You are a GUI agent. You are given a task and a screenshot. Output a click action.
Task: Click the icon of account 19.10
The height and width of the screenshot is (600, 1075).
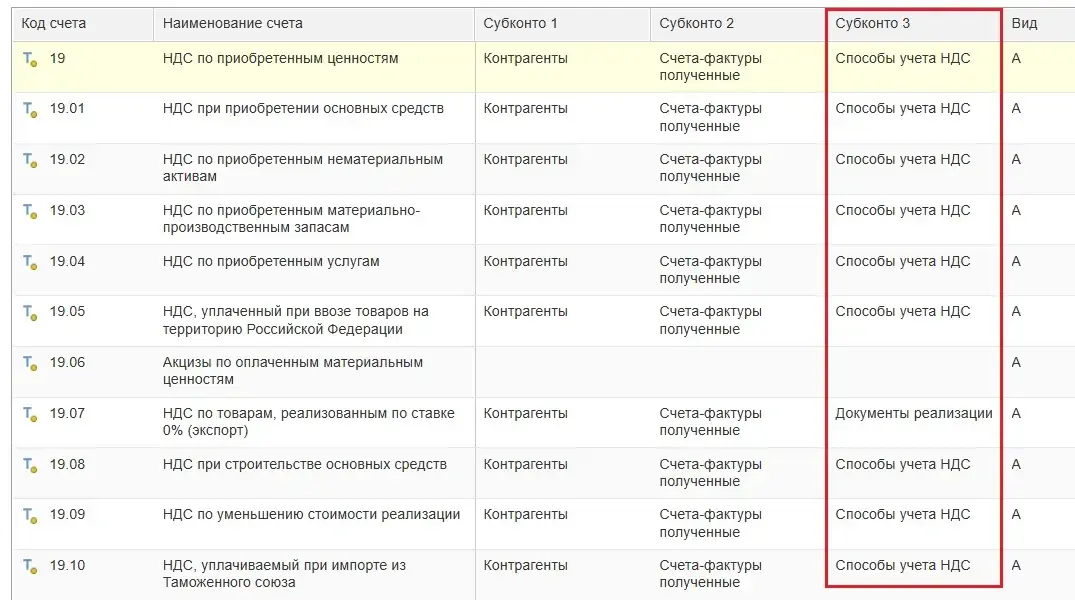(x=30, y=566)
